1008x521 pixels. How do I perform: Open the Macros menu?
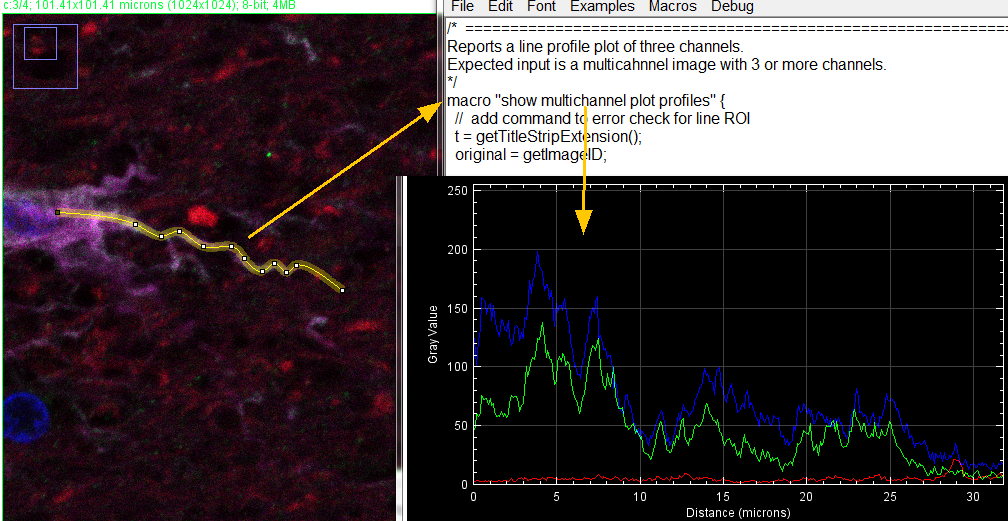pyautogui.click(x=673, y=7)
